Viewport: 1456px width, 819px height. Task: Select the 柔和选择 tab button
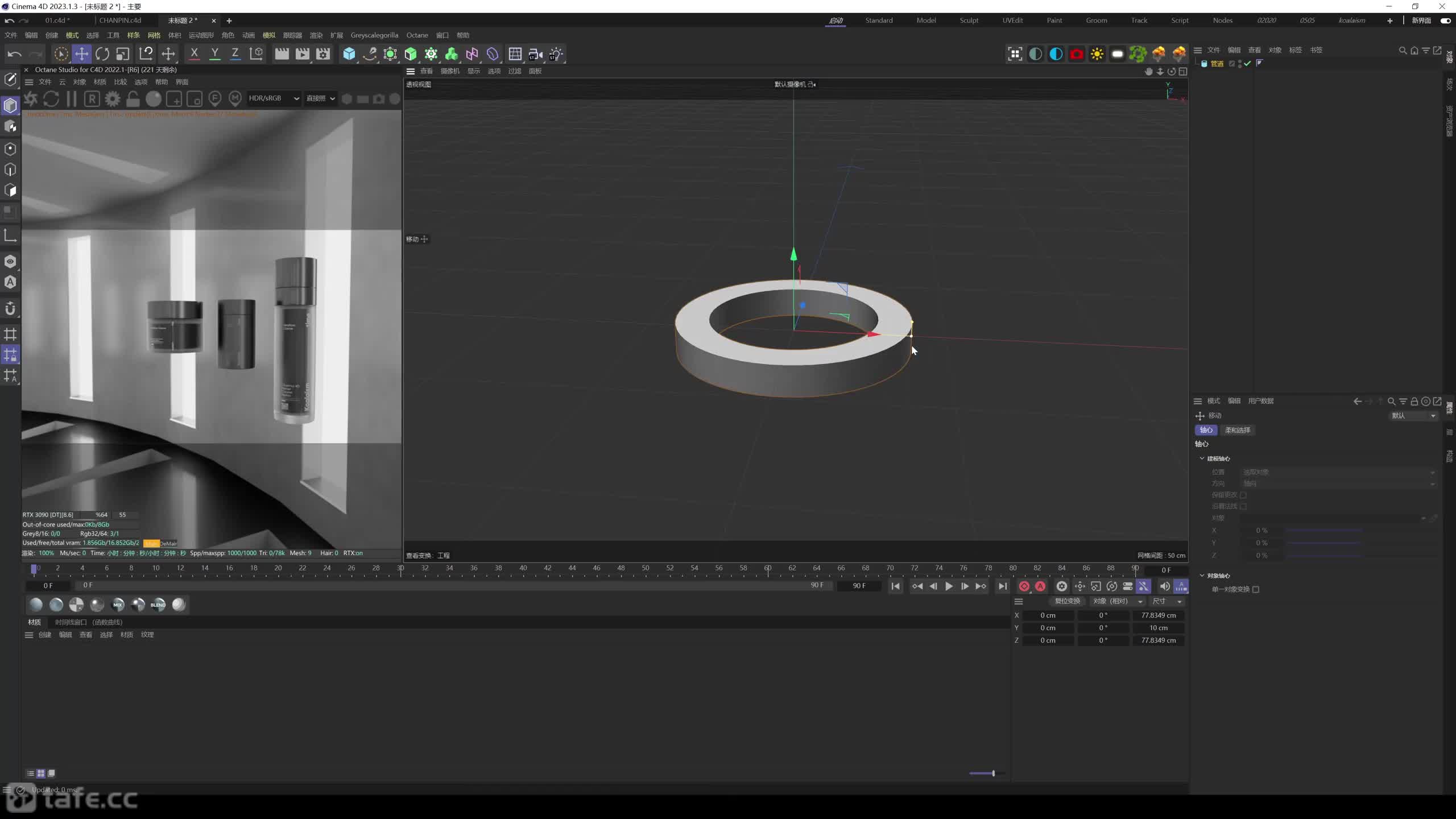(x=1238, y=430)
